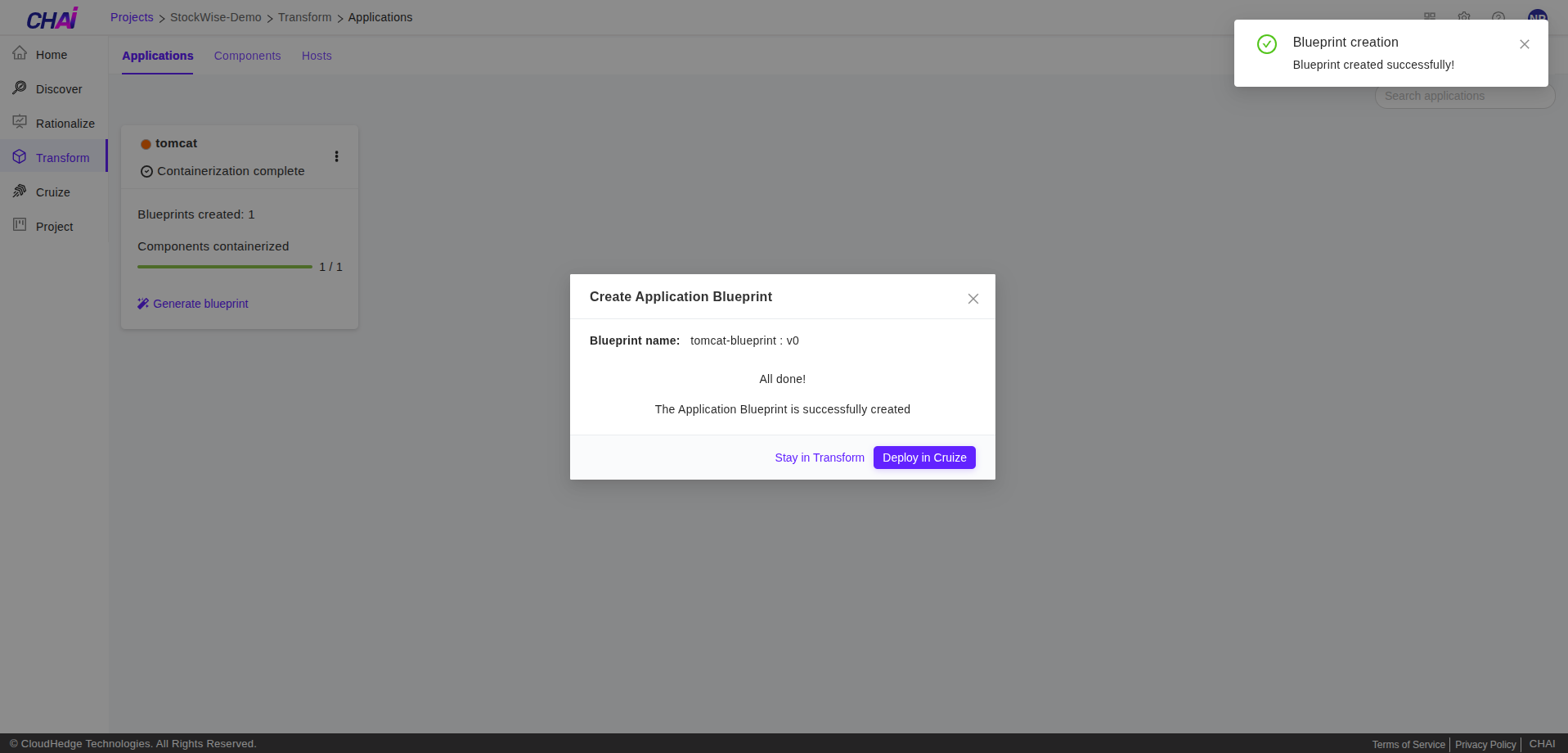
Task: Click the Home icon in the sidebar
Action: coord(20,52)
